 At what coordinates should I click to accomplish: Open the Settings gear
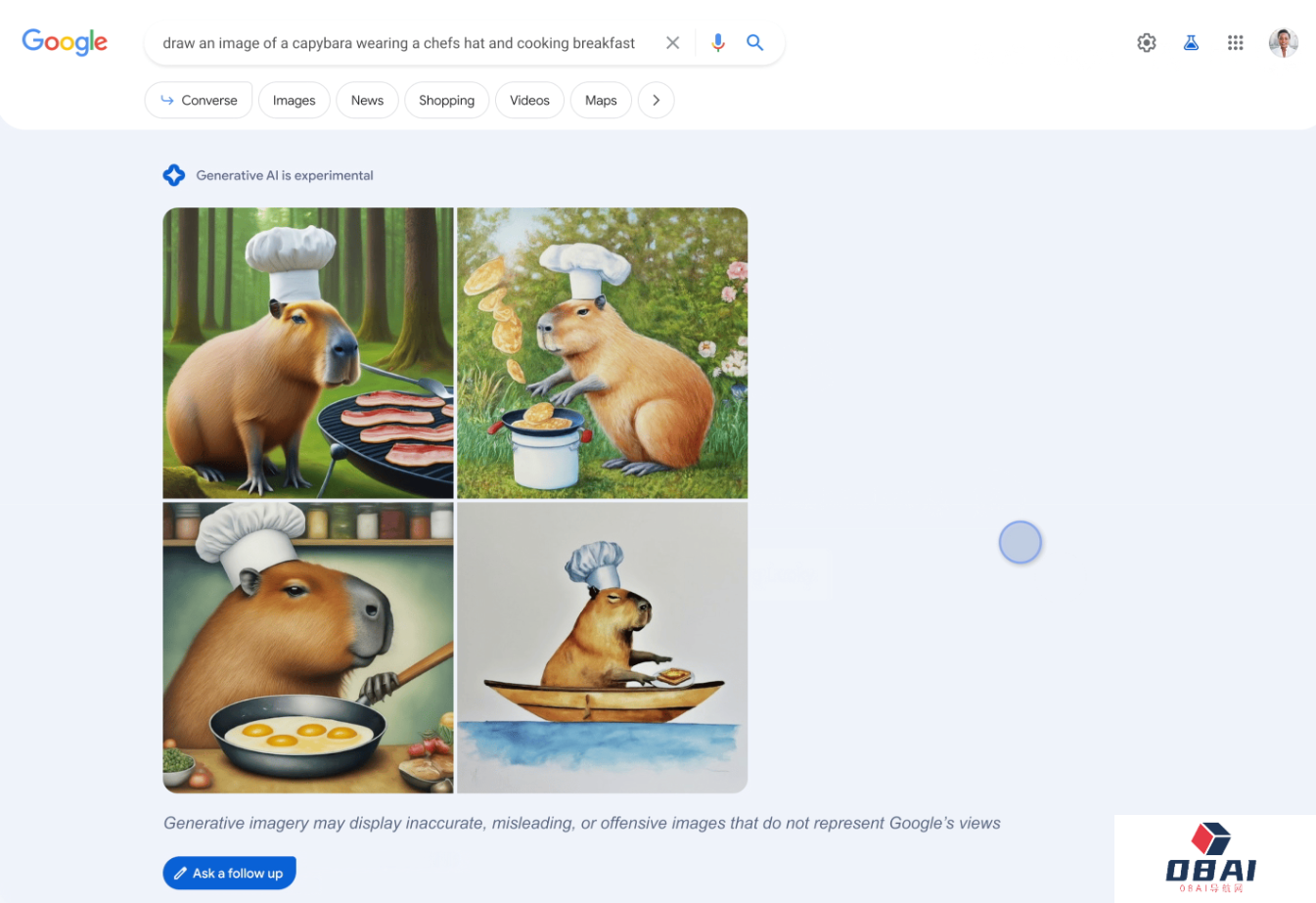click(1147, 43)
